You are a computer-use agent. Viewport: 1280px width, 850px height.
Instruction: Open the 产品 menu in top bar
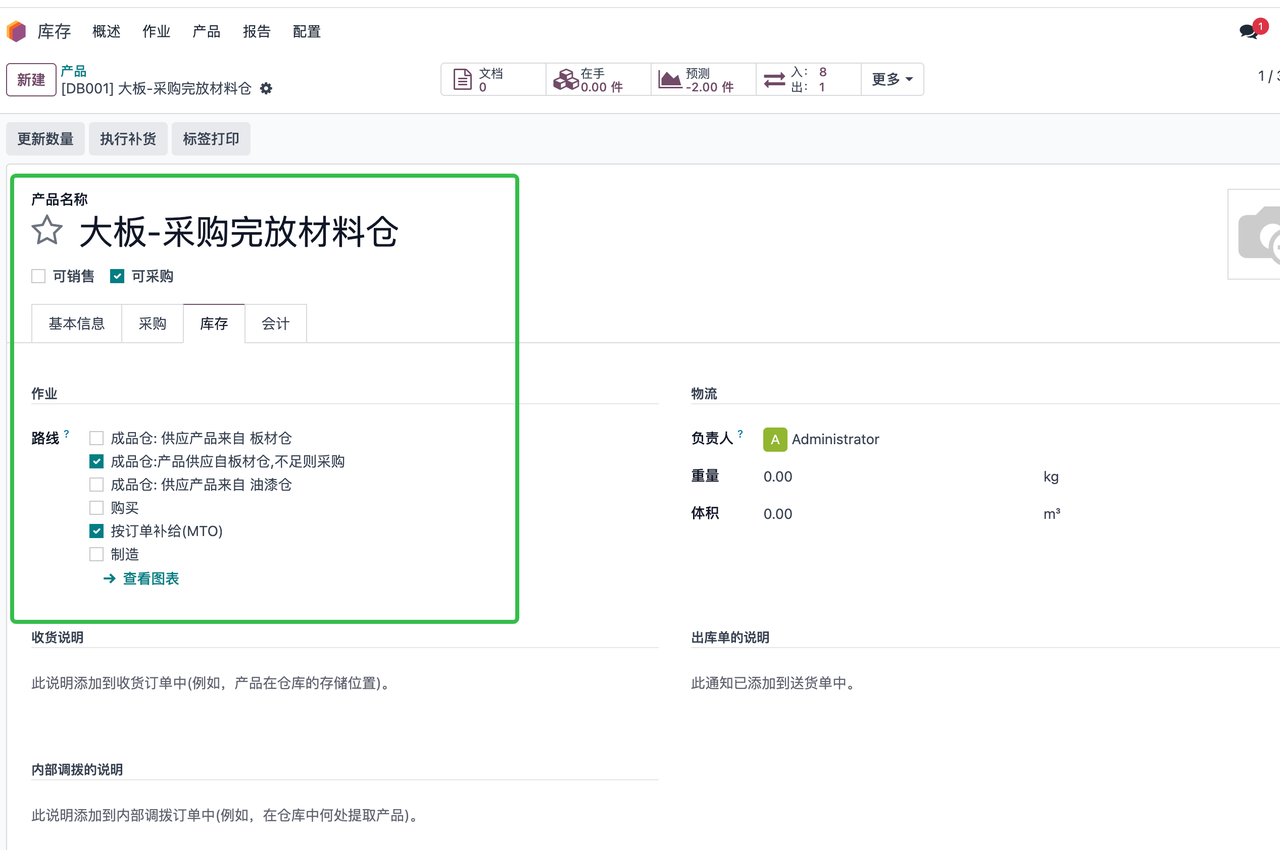[206, 32]
